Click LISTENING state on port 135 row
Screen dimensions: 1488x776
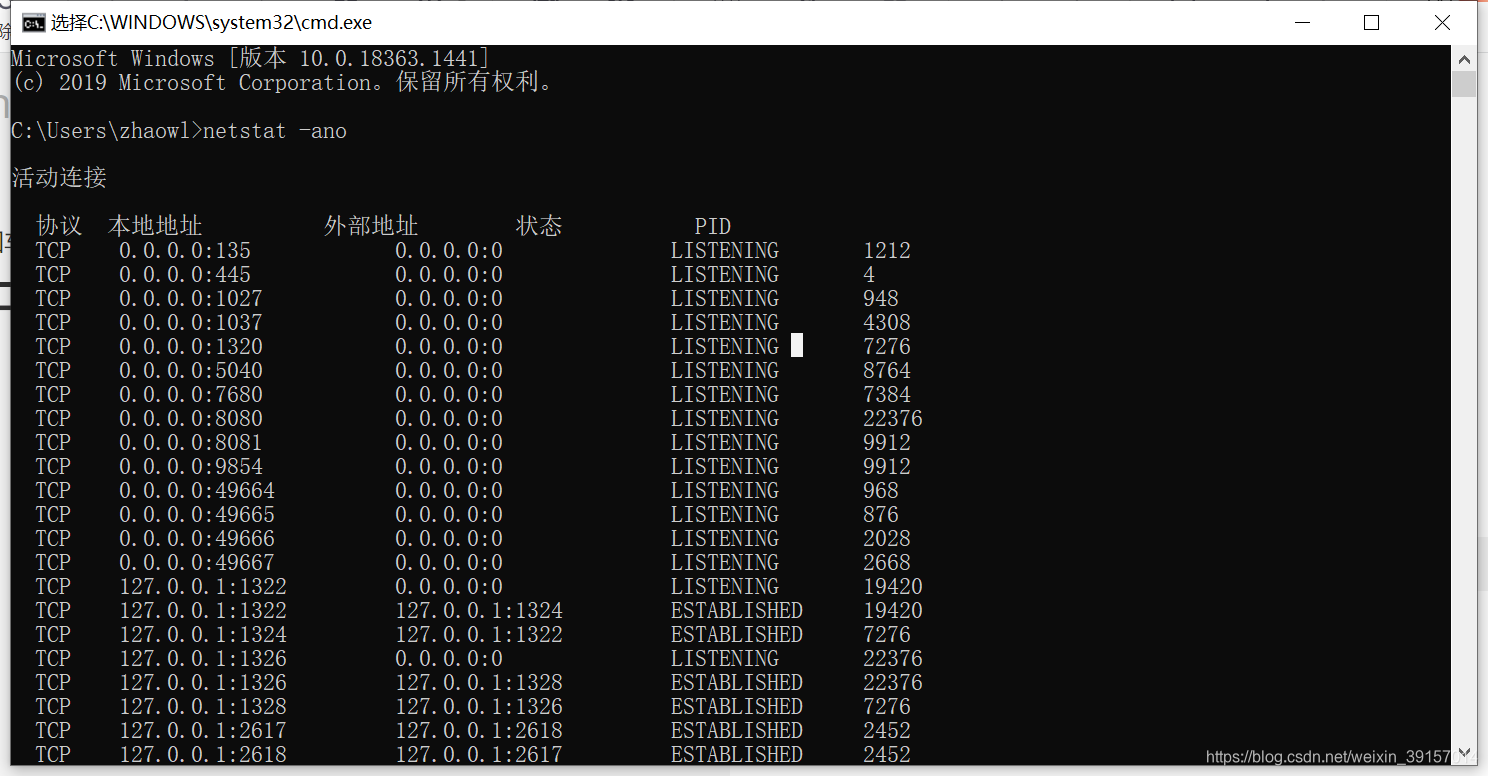(725, 250)
